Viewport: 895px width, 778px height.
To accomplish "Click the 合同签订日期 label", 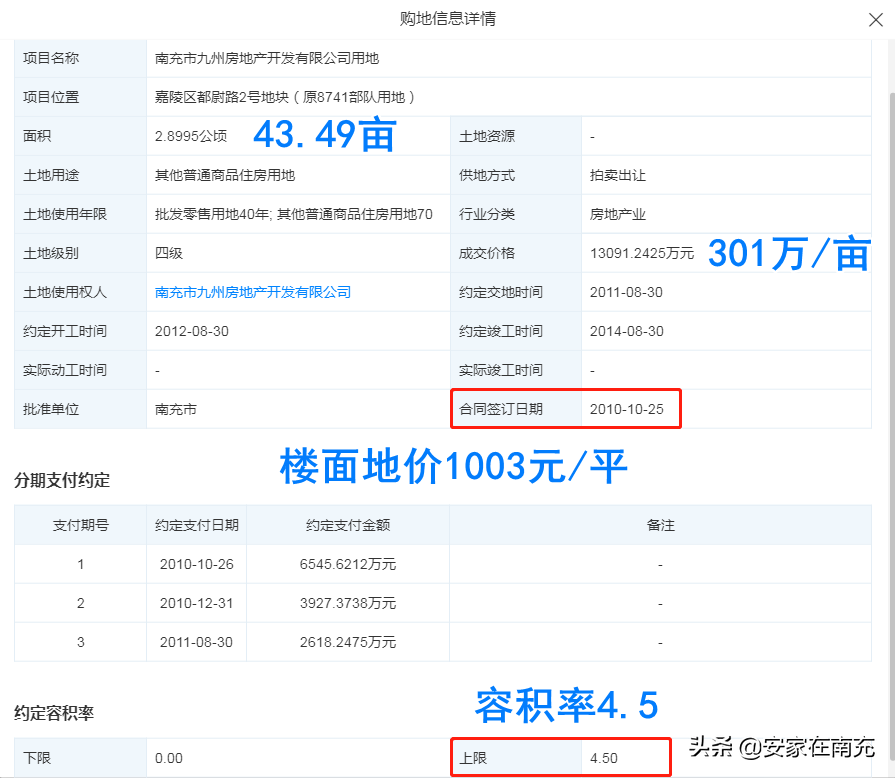I will click(501, 409).
